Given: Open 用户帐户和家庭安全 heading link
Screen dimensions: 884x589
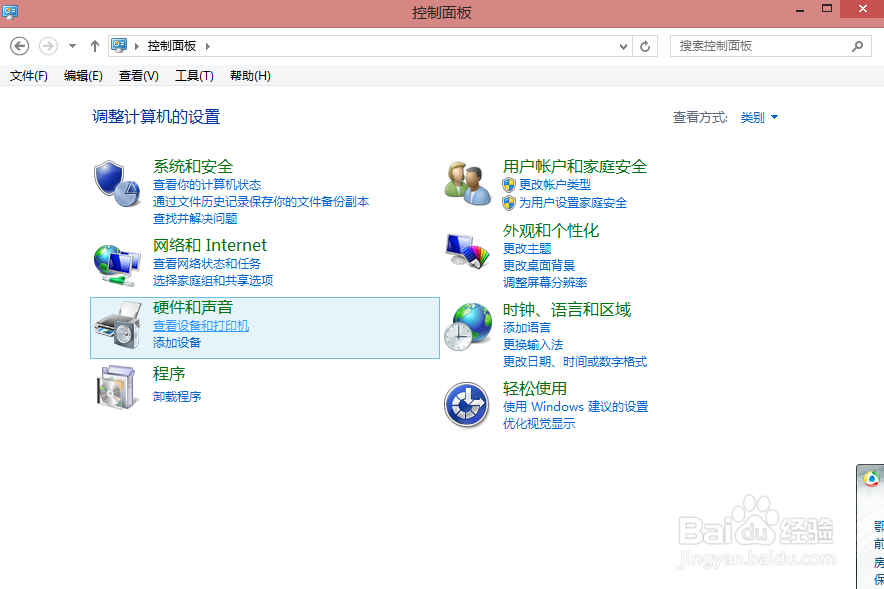Looking at the screenshot, I should (x=575, y=166).
